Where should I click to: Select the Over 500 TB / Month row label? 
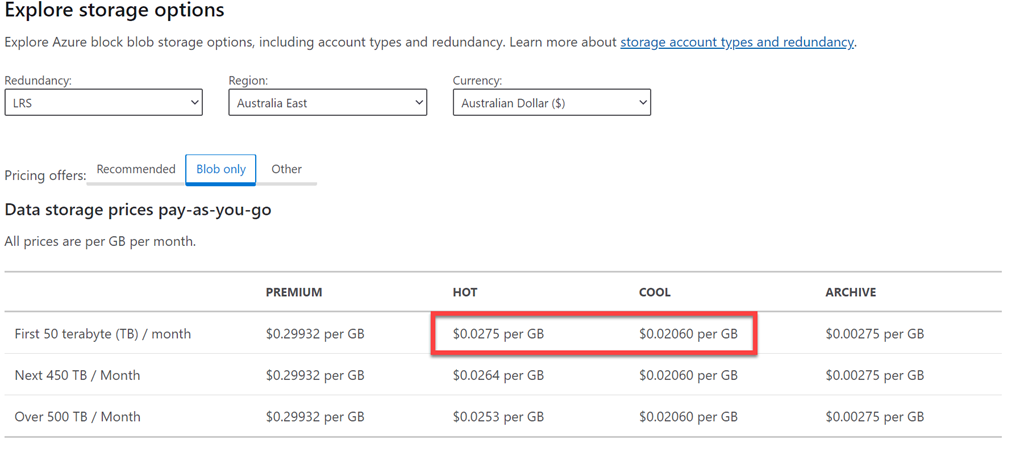click(77, 417)
